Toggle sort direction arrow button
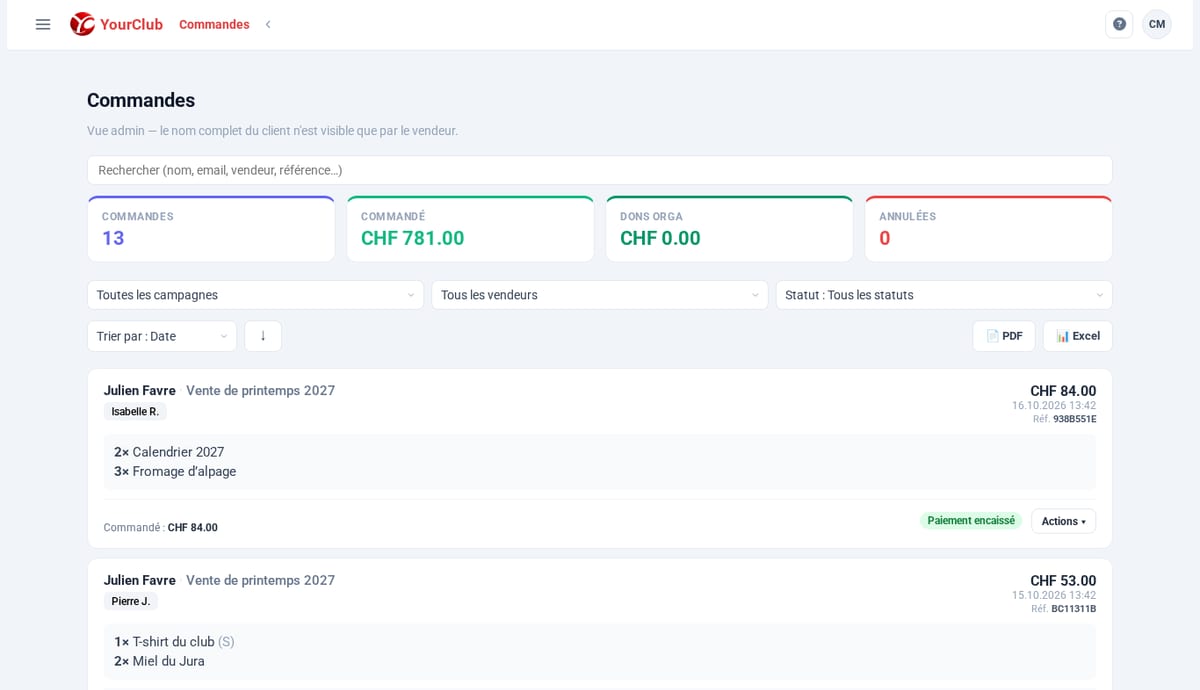Viewport: 1200px width, 690px height. click(x=263, y=336)
